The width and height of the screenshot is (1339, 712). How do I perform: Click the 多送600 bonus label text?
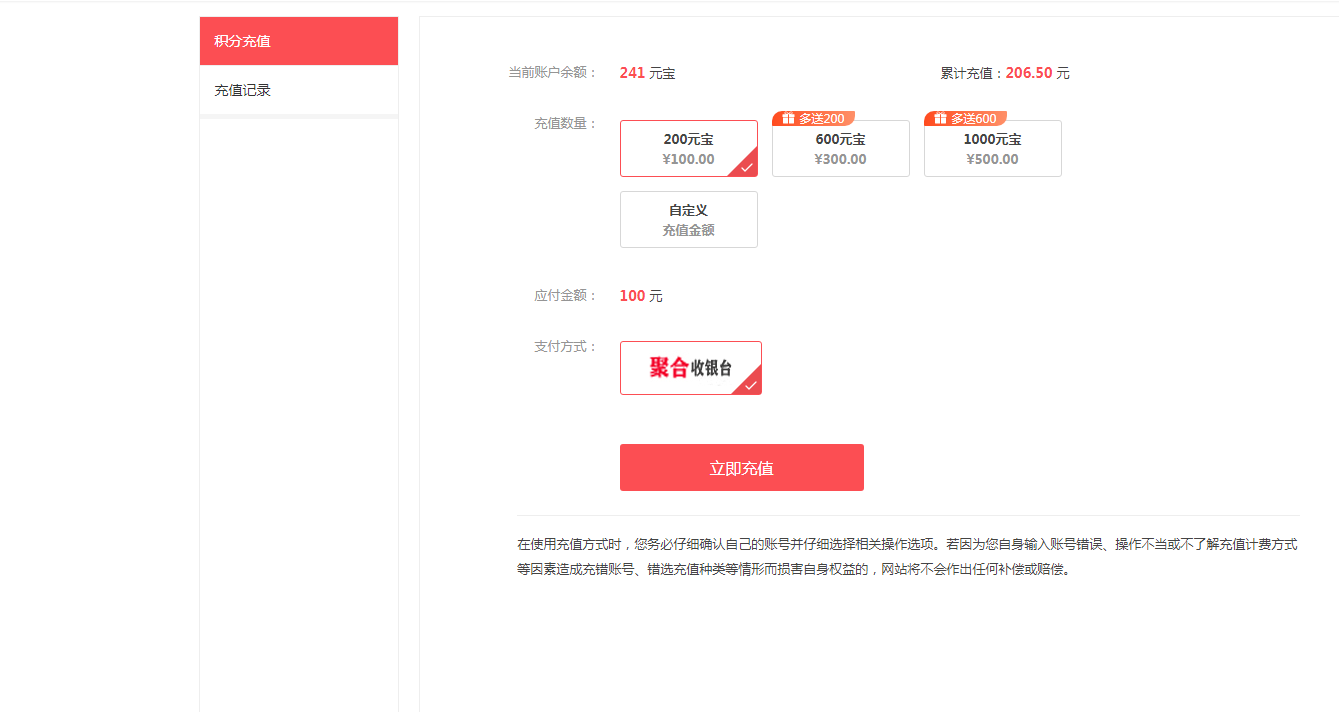[x=973, y=118]
